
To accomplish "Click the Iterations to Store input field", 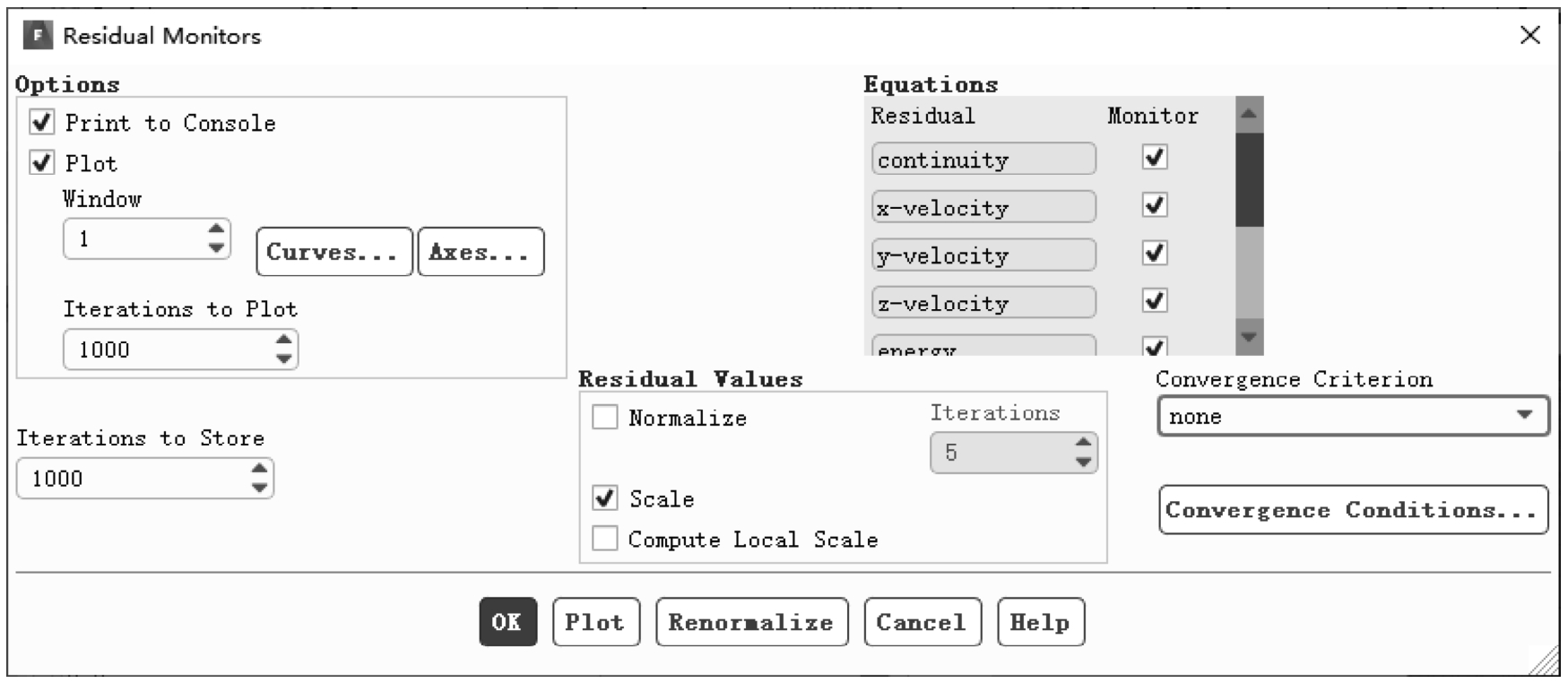I will pos(134,479).
